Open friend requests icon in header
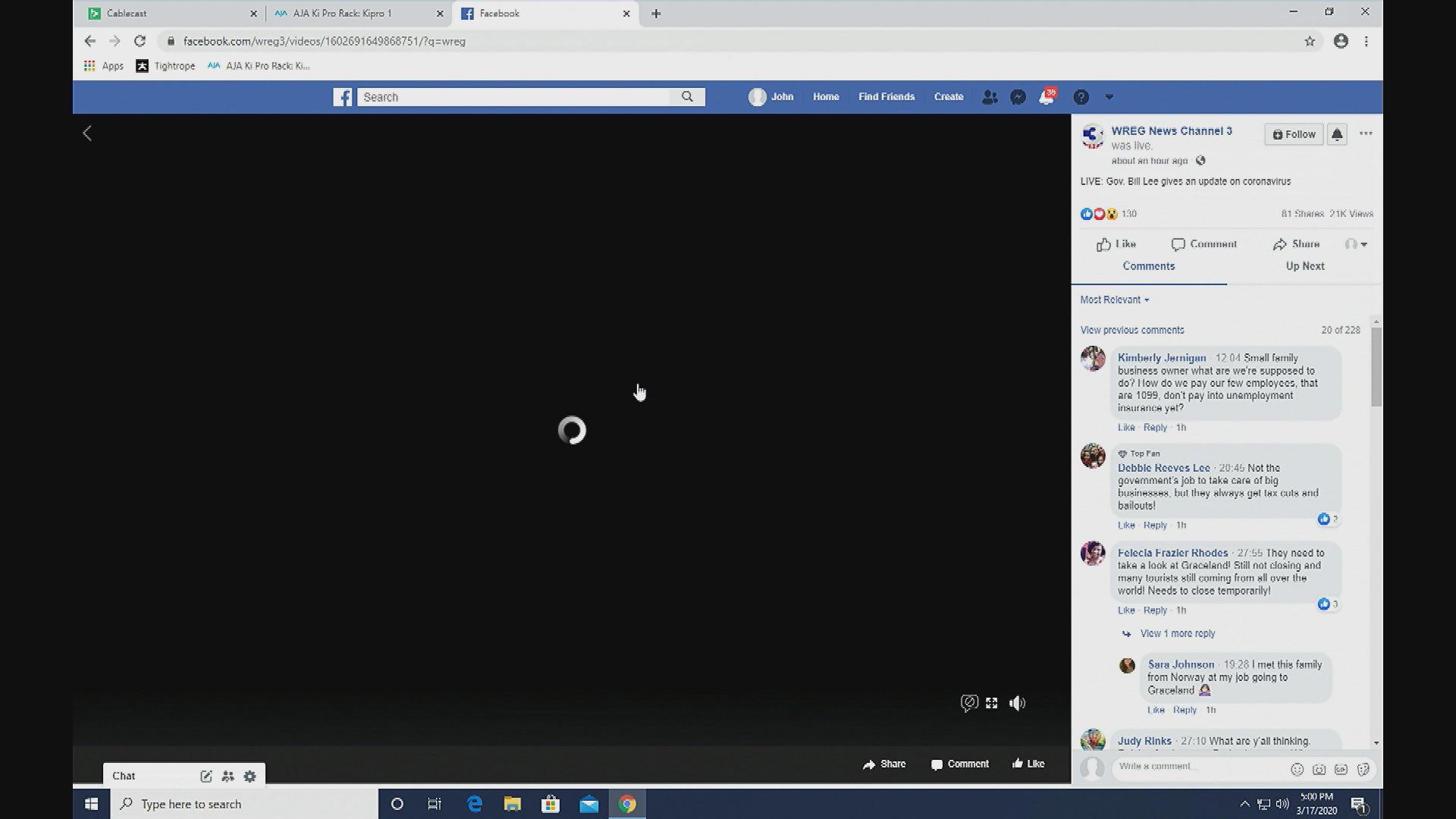The image size is (1456, 819). (990, 97)
